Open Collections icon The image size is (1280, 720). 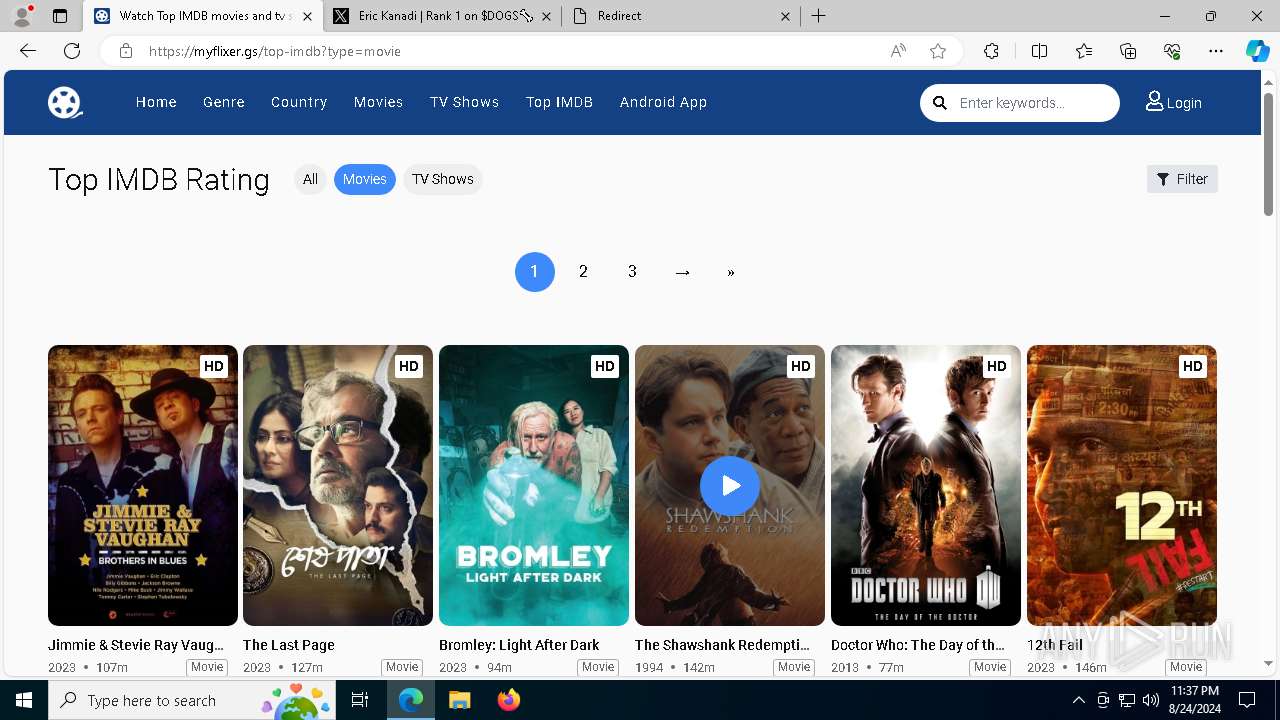tap(1128, 51)
